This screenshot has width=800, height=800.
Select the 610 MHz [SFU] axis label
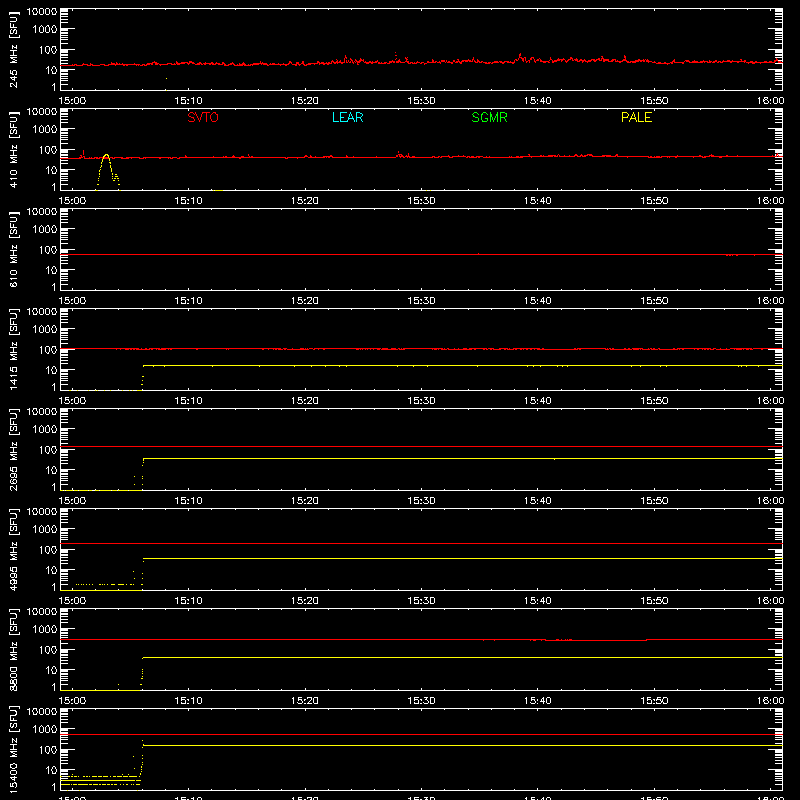(14, 249)
